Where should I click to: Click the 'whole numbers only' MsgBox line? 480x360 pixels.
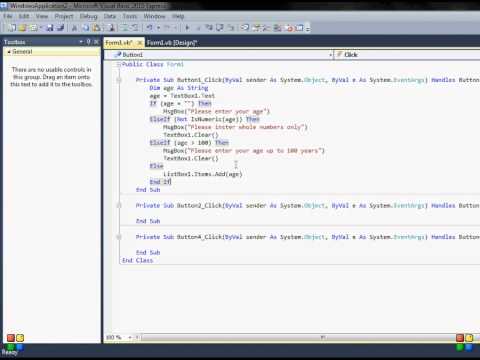click(235, 127)
